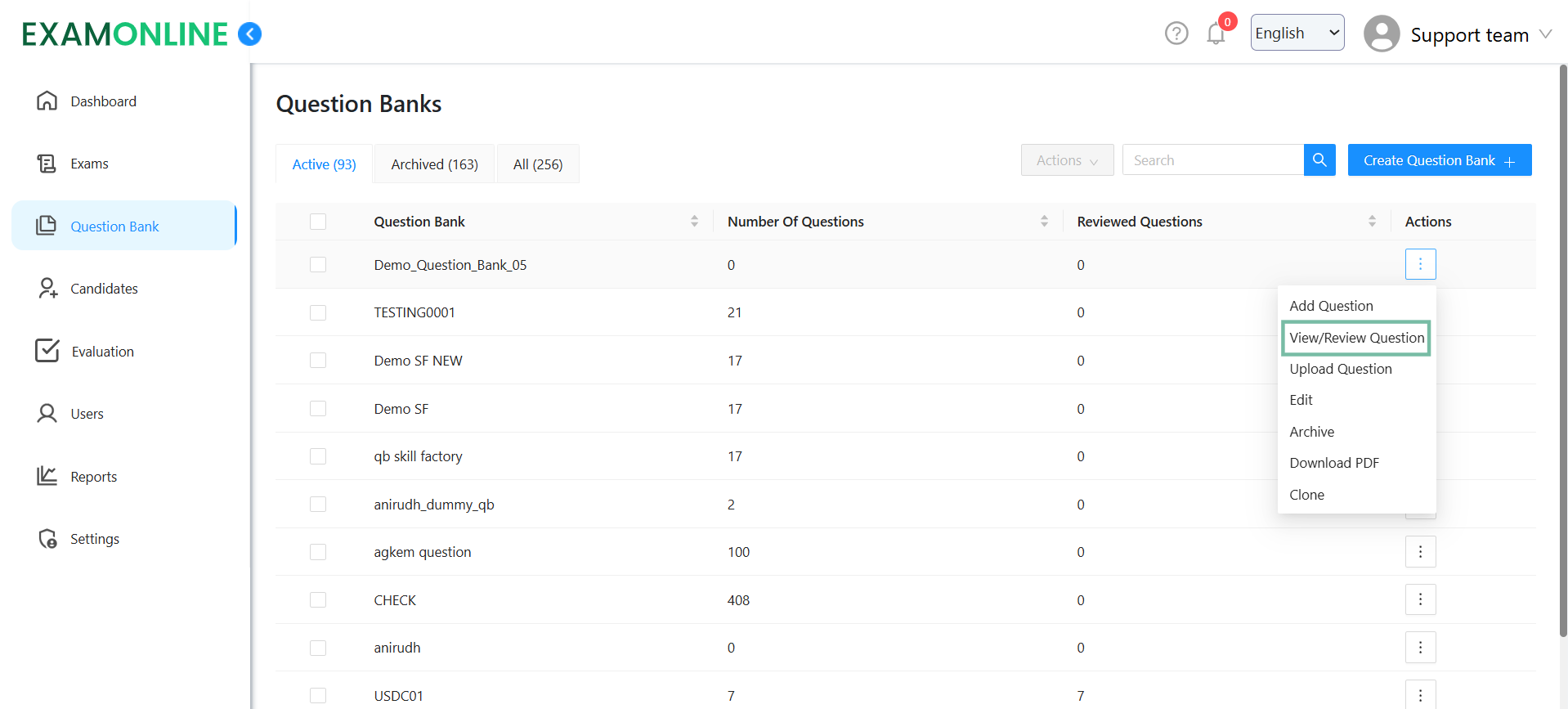Click the search magnifier button
The height and width of the screenshot is (709, 1568).
(x=1319, y=160)
